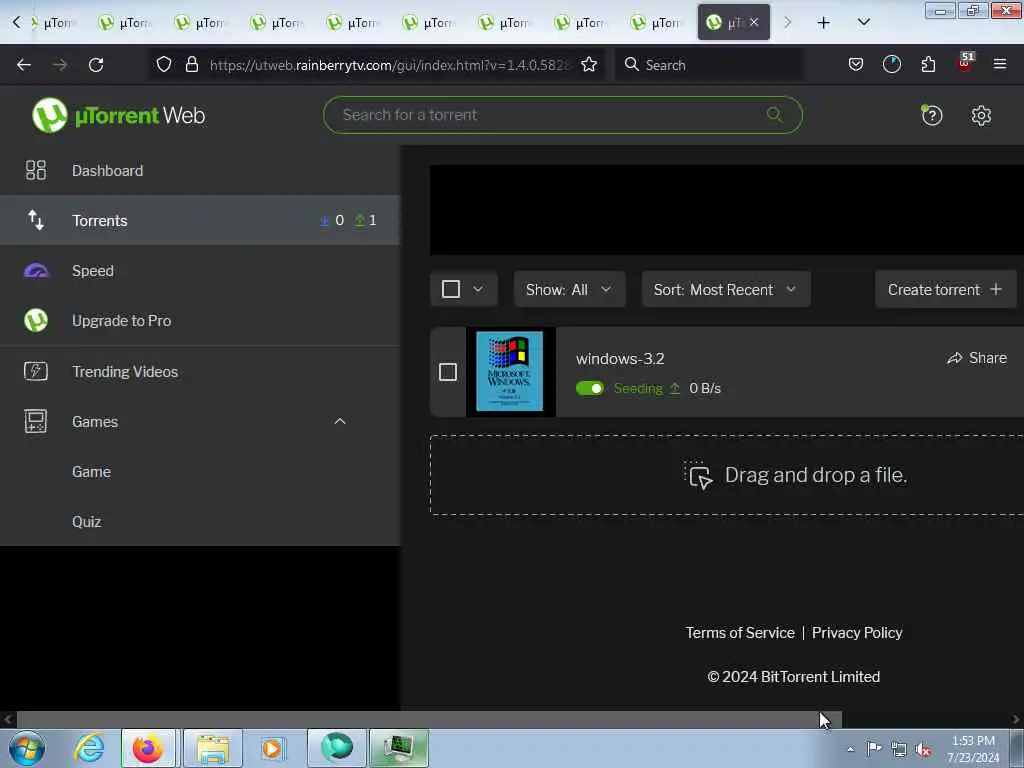Click Upgrade to Pro
This screenshot has width=1024, height=768.
click(200, 321)
